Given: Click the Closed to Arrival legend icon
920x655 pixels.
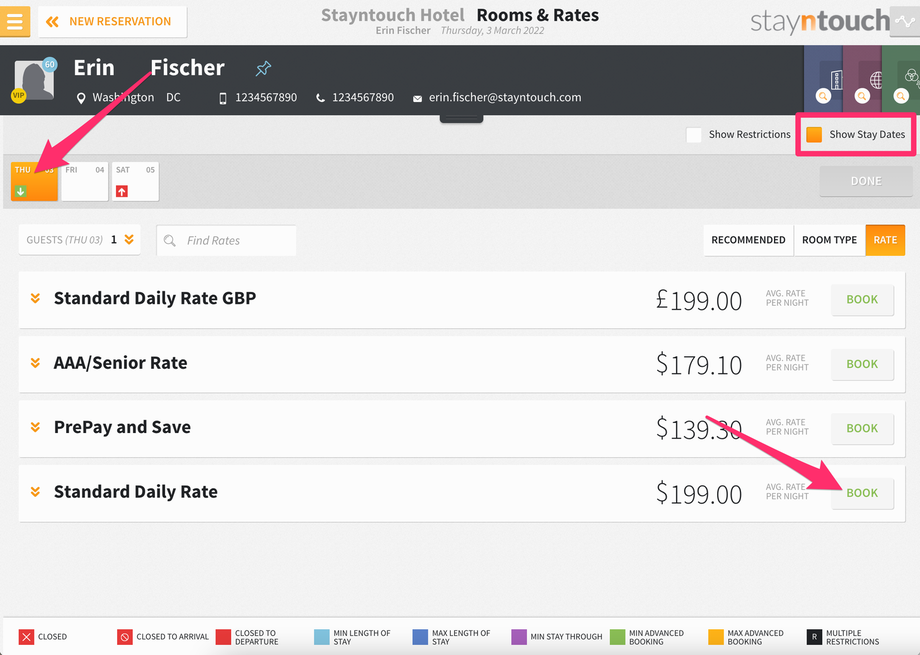Looking at the screenshot, I should tap(124, 637).
